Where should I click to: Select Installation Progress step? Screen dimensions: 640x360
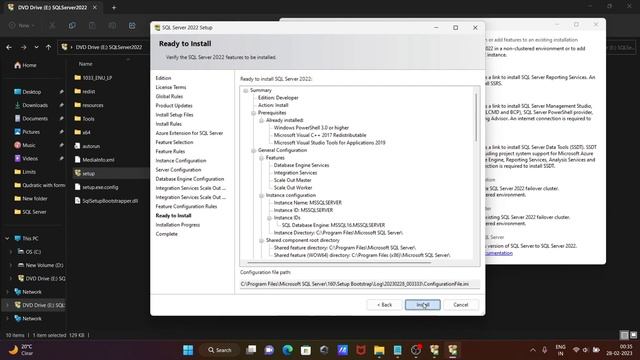178,225
